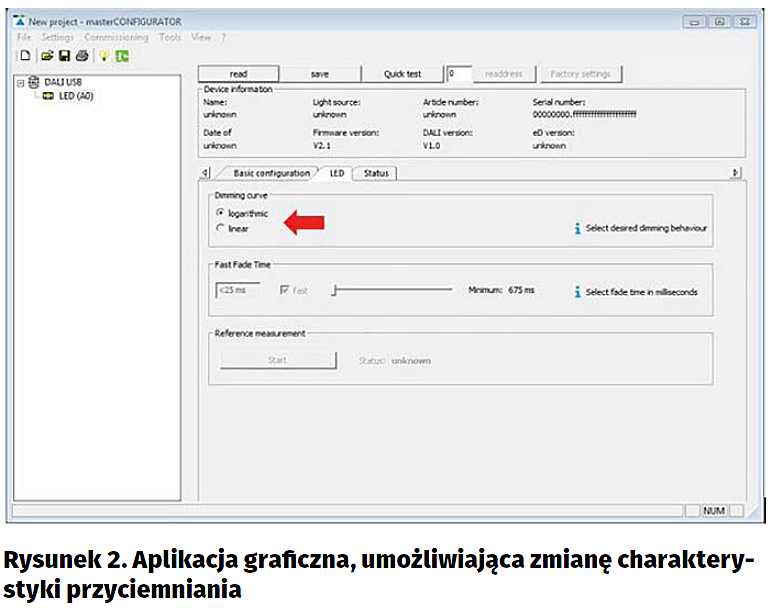Click the green toolbar icon after the light bulb
The image size is (773, 616).
coord(121,56)
